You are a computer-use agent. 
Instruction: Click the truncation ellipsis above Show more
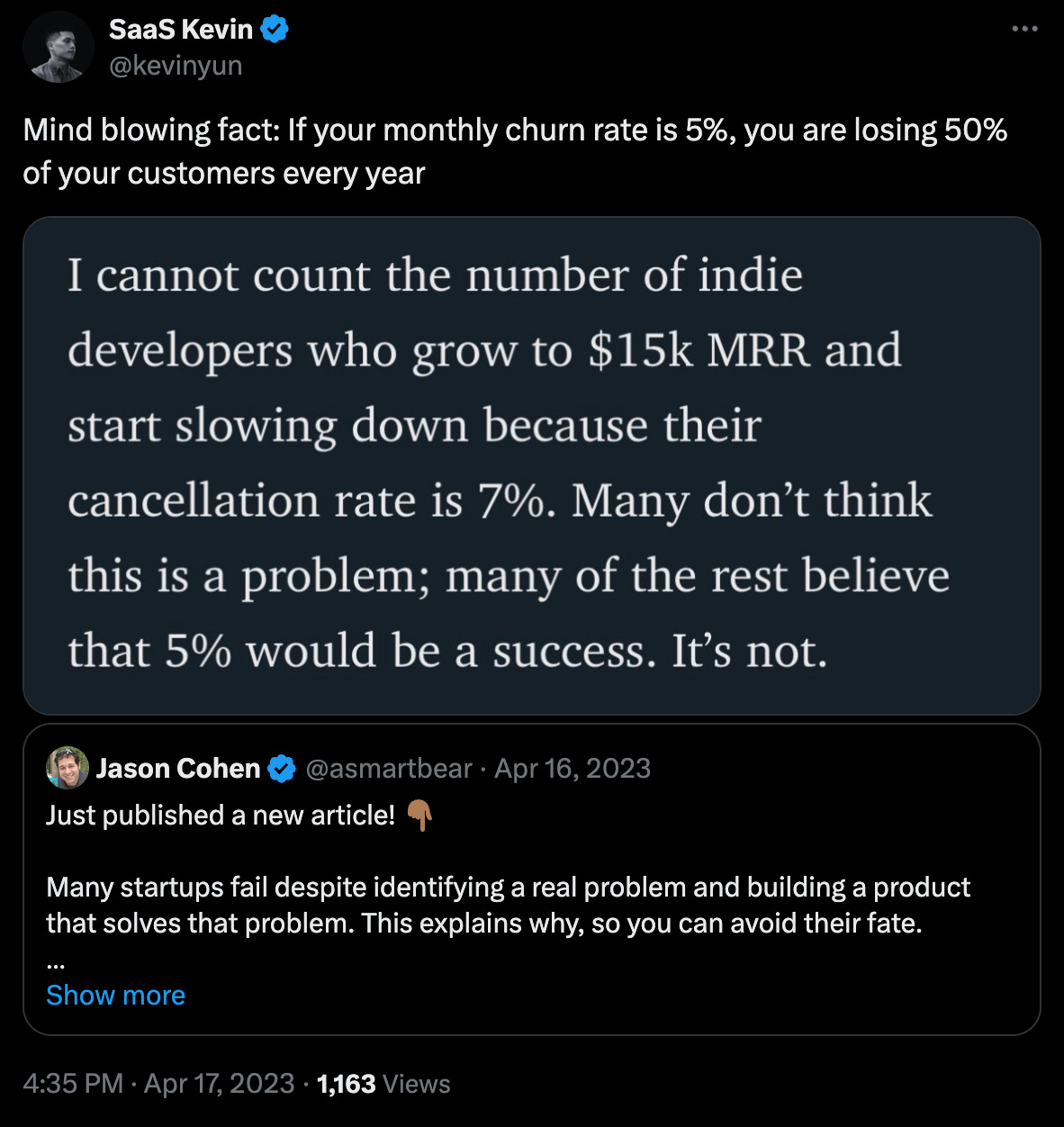[54, 961]
